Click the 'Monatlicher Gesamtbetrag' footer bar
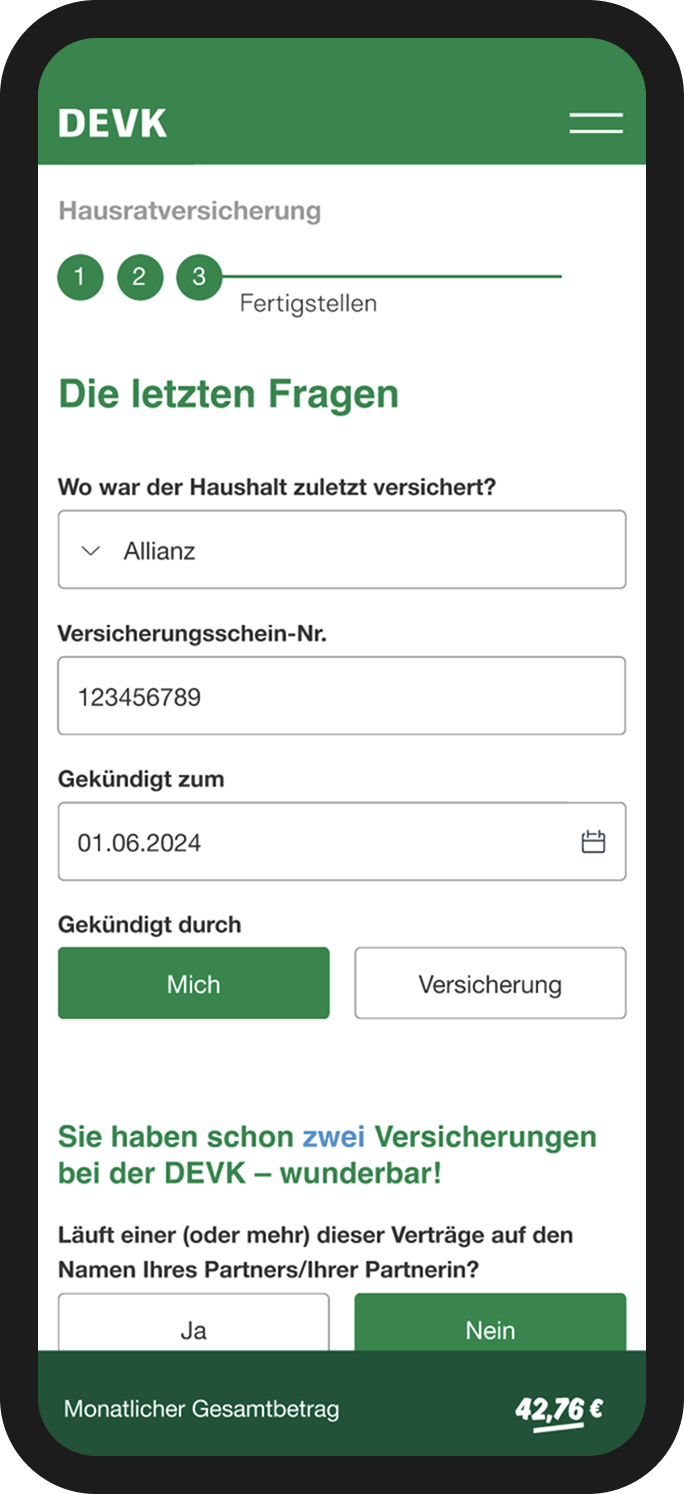This screenshot has height=1494, width=684. click(x=202, y=1410)
